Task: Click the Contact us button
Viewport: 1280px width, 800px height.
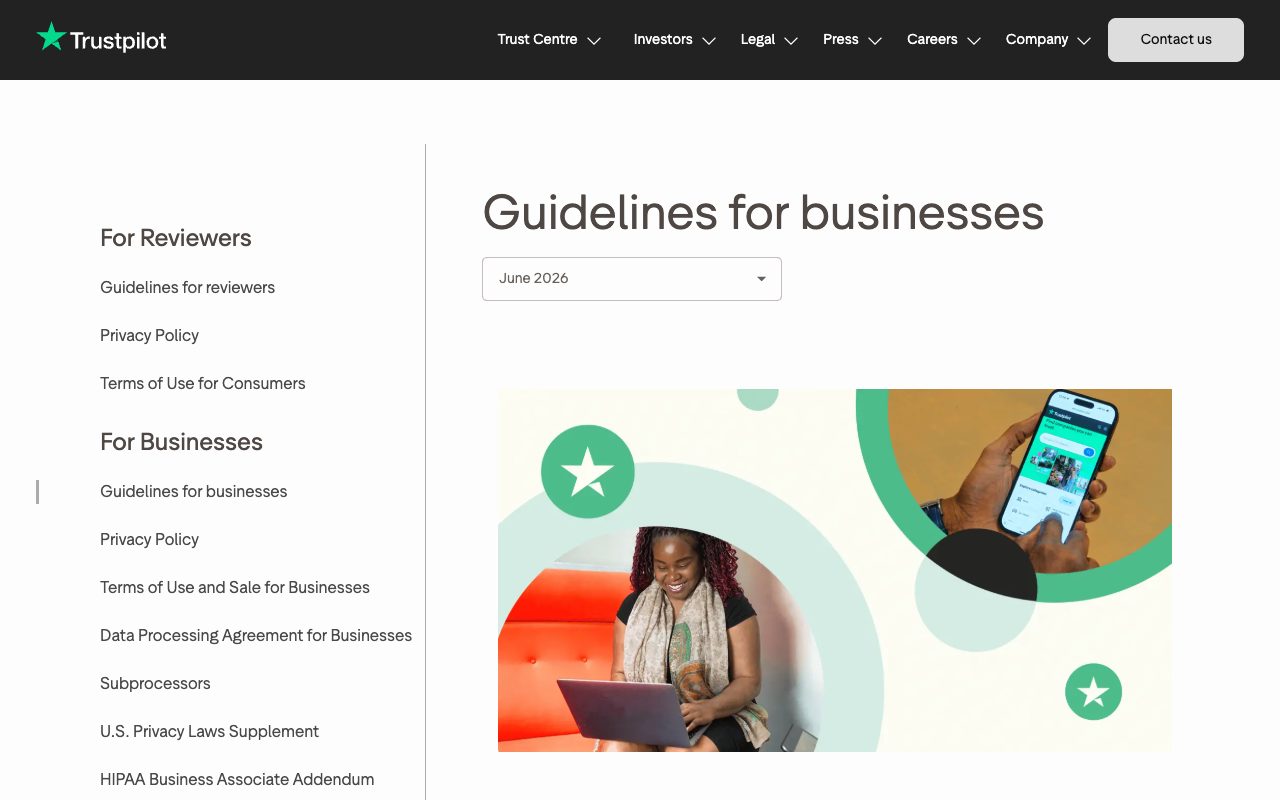Action: [1176, 40]
